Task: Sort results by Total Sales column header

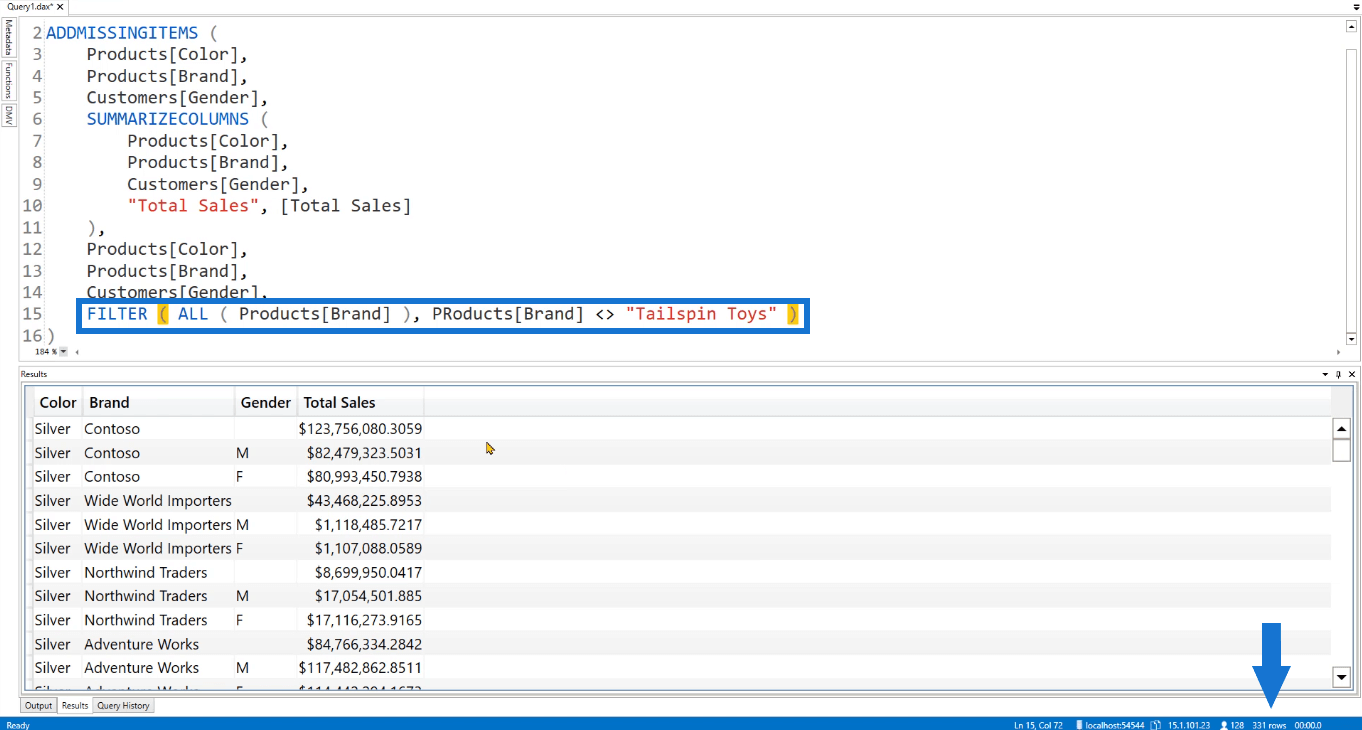Action: [360, 402]
